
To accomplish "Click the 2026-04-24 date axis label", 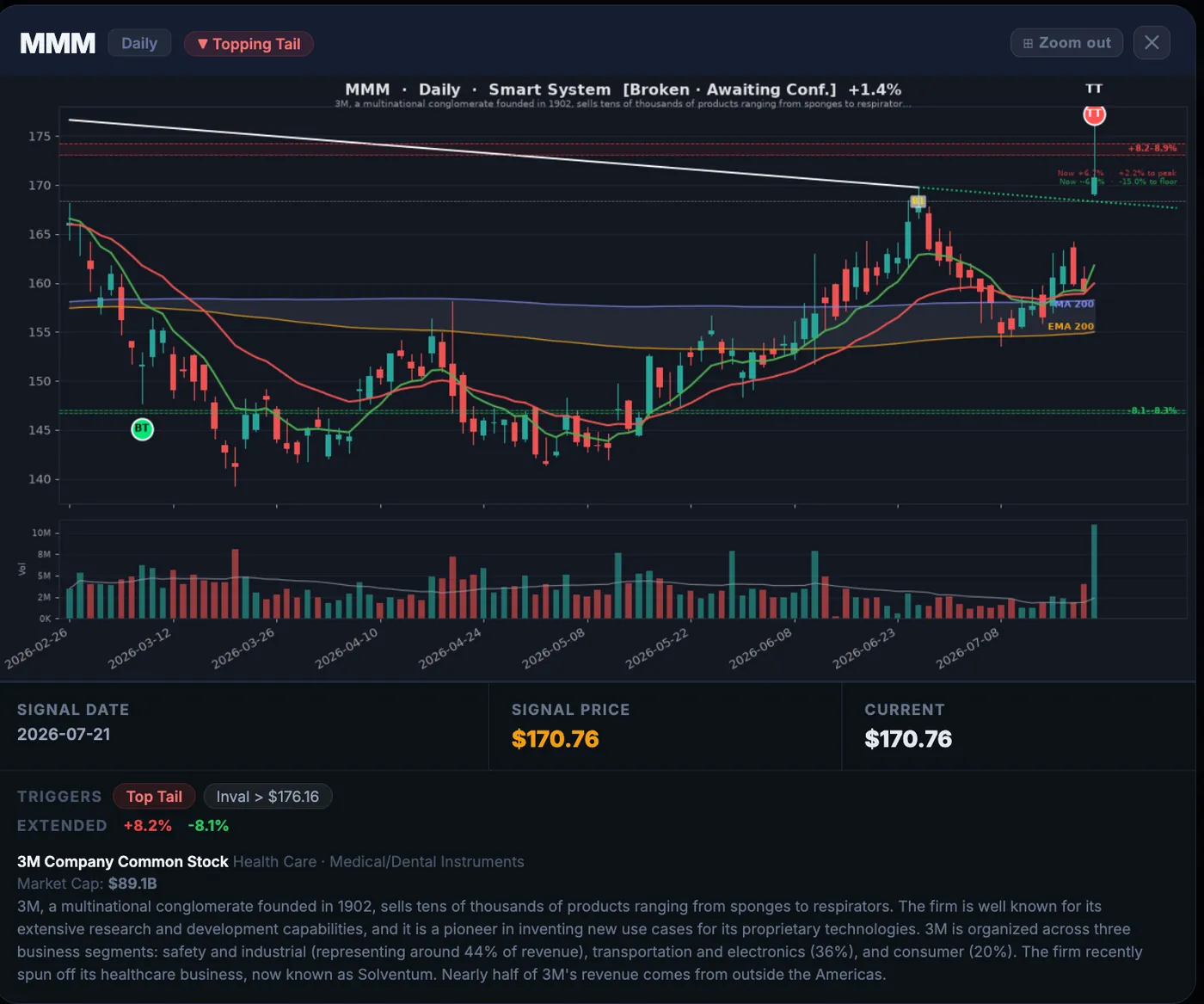I will point(450,649).
